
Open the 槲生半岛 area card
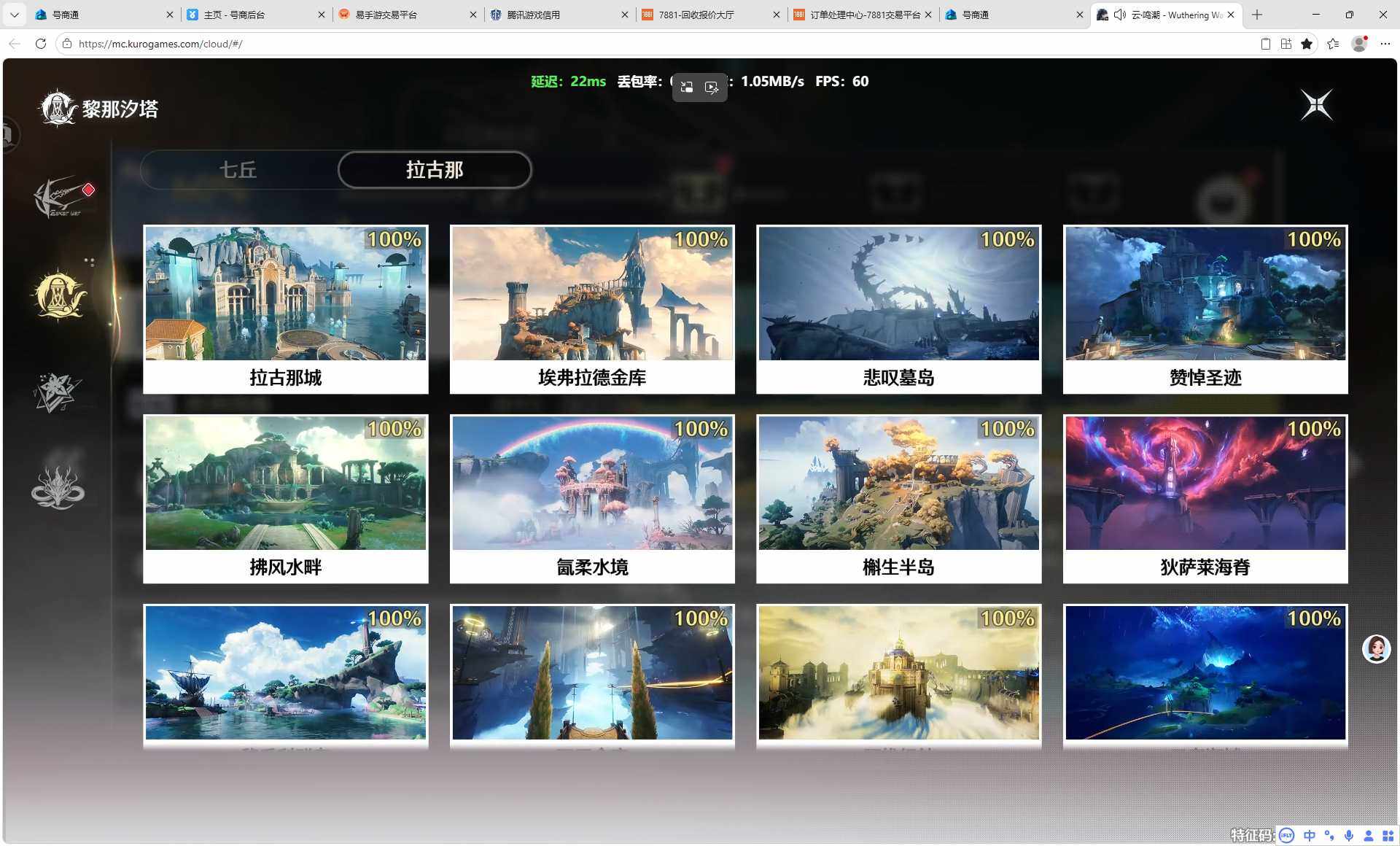click(x=899, y=499)
